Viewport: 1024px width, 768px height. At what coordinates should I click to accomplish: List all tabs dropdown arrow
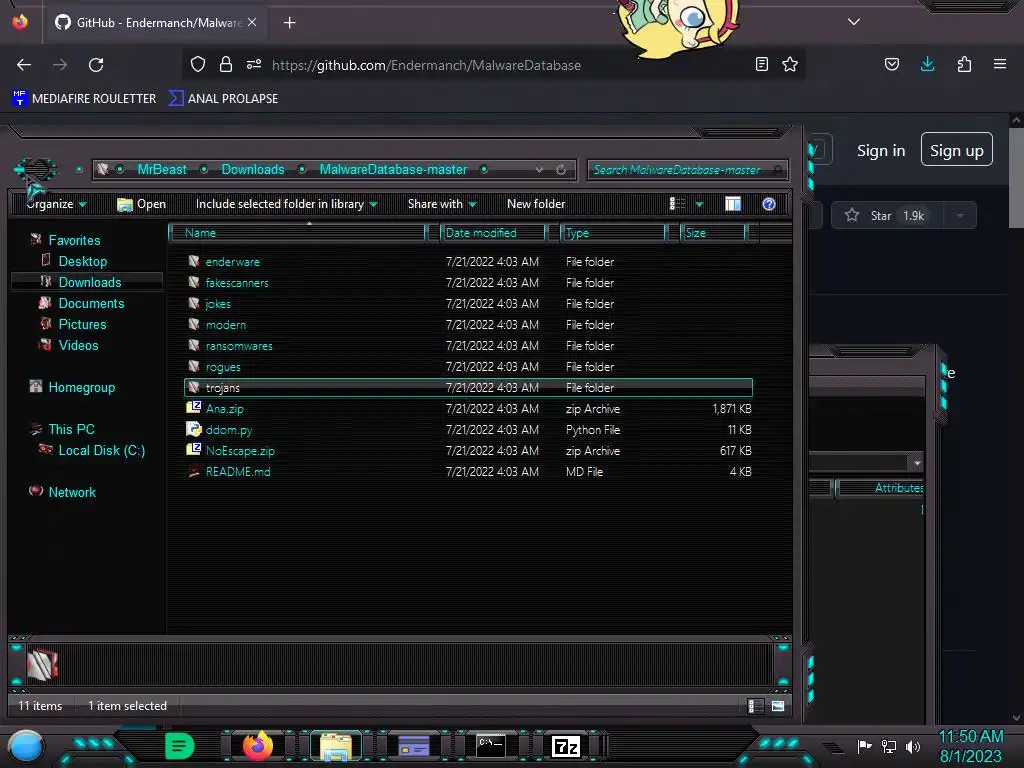click(854, 22)
